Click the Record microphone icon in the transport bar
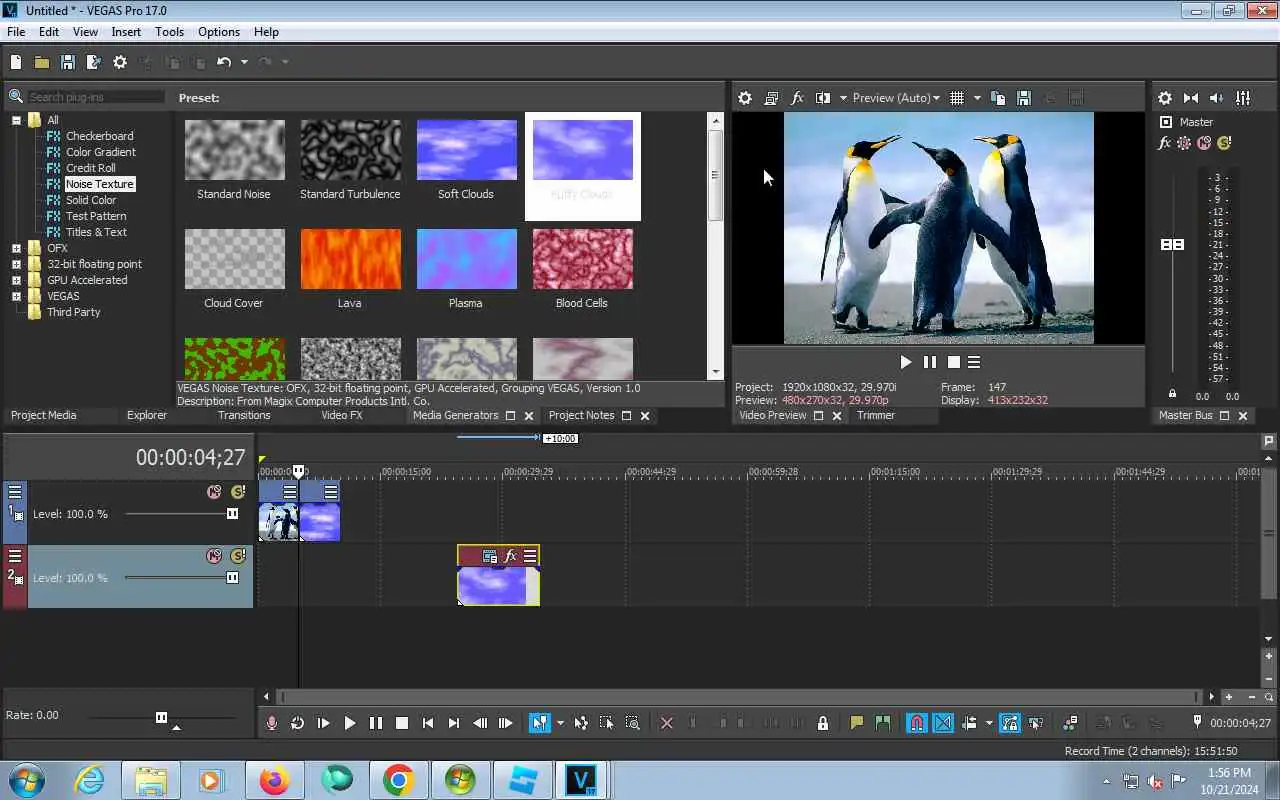Screen dimensions: 1280x800 click(x=272, y=723)
